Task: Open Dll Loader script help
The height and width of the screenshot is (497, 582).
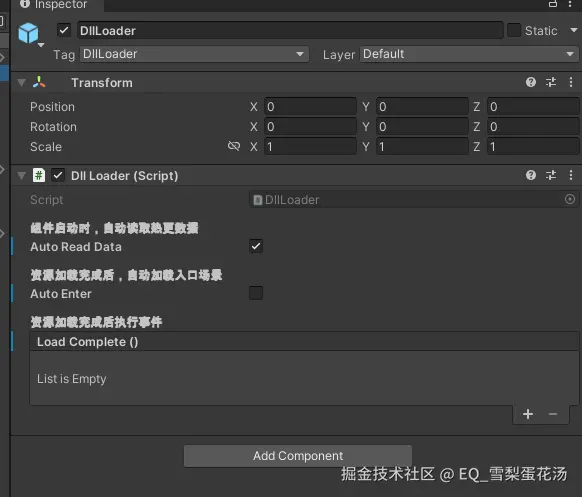Action: pos(531,175)
